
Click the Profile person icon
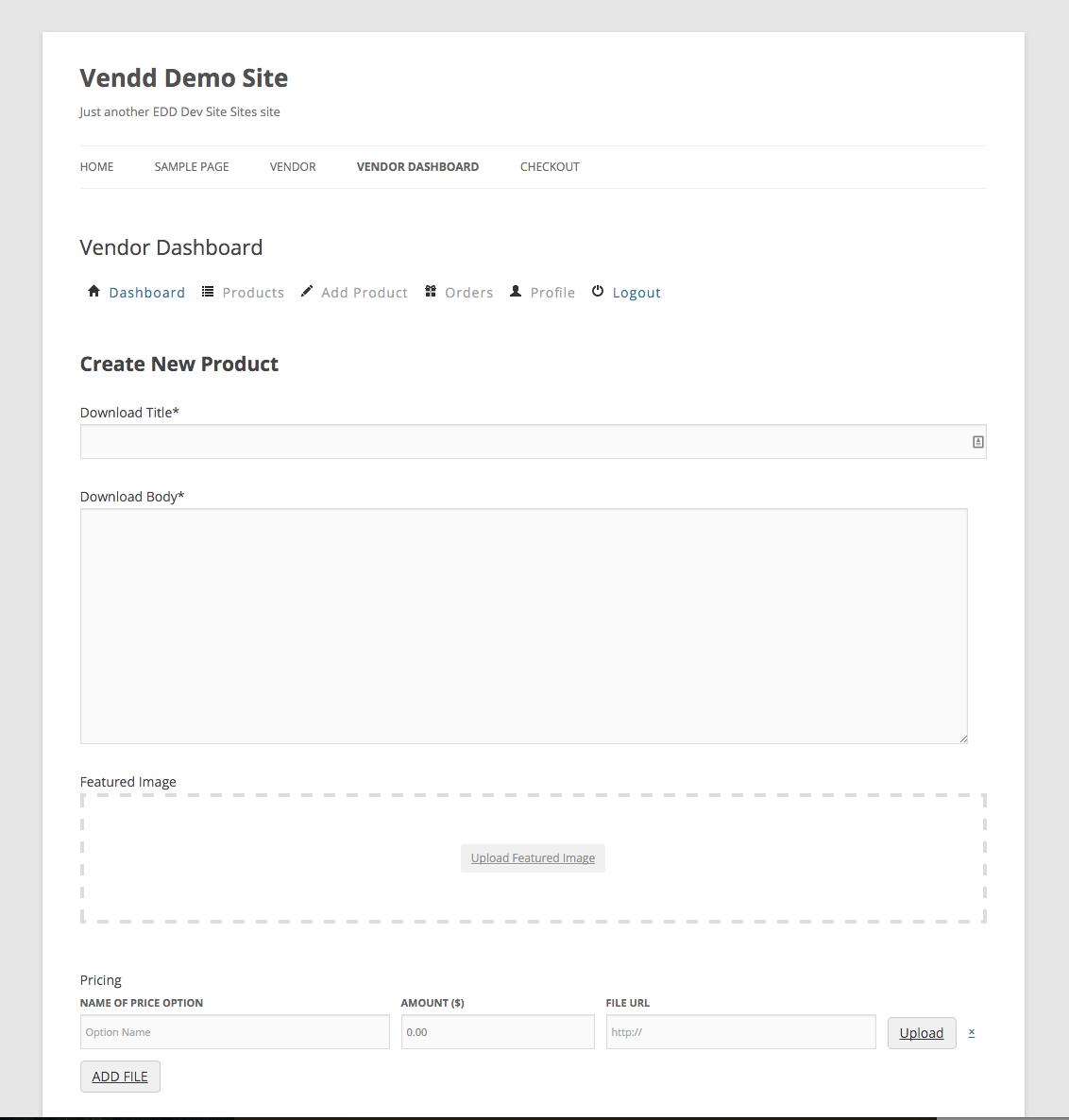point(516,292)
